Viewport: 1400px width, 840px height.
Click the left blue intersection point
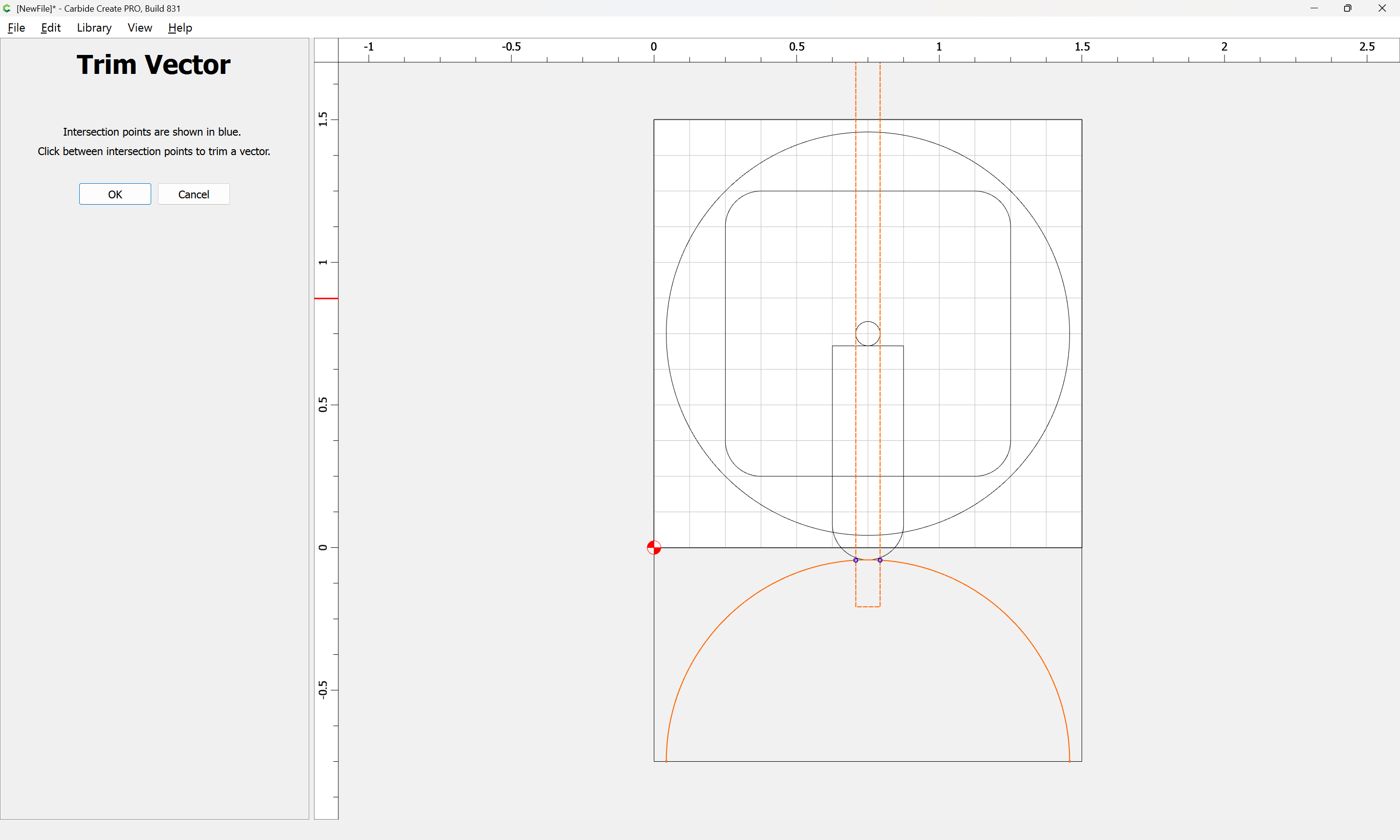(x=856, y=560)
